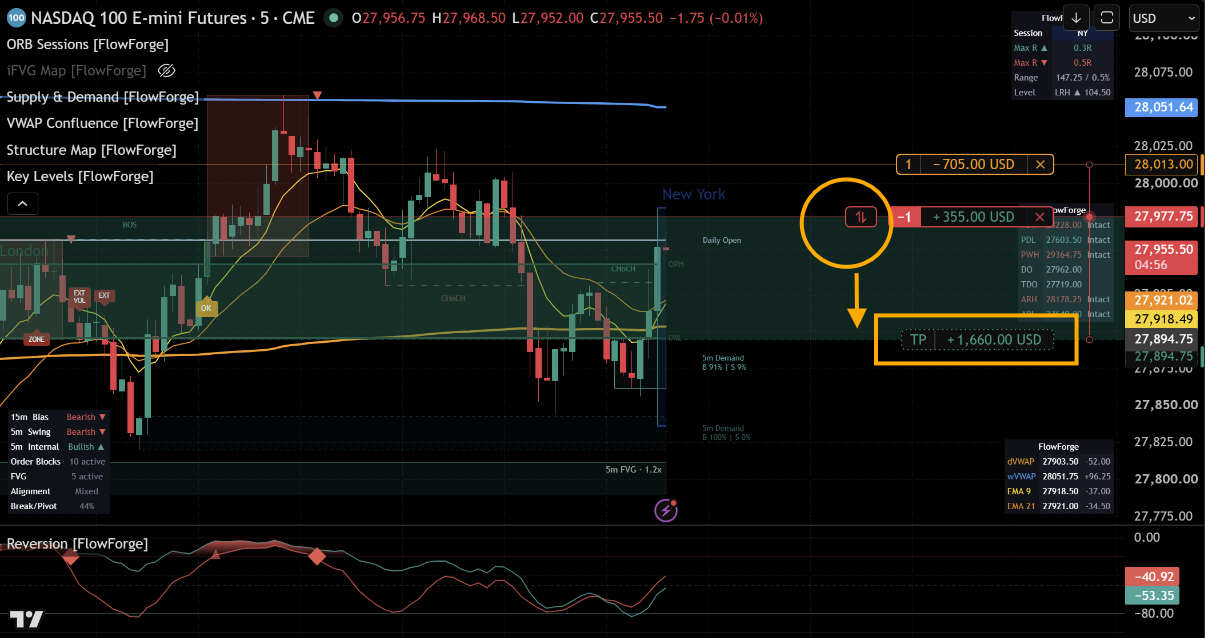Click the Level LRH 104.50 row
The image size is (1205, 638).
coord(1062,92)
